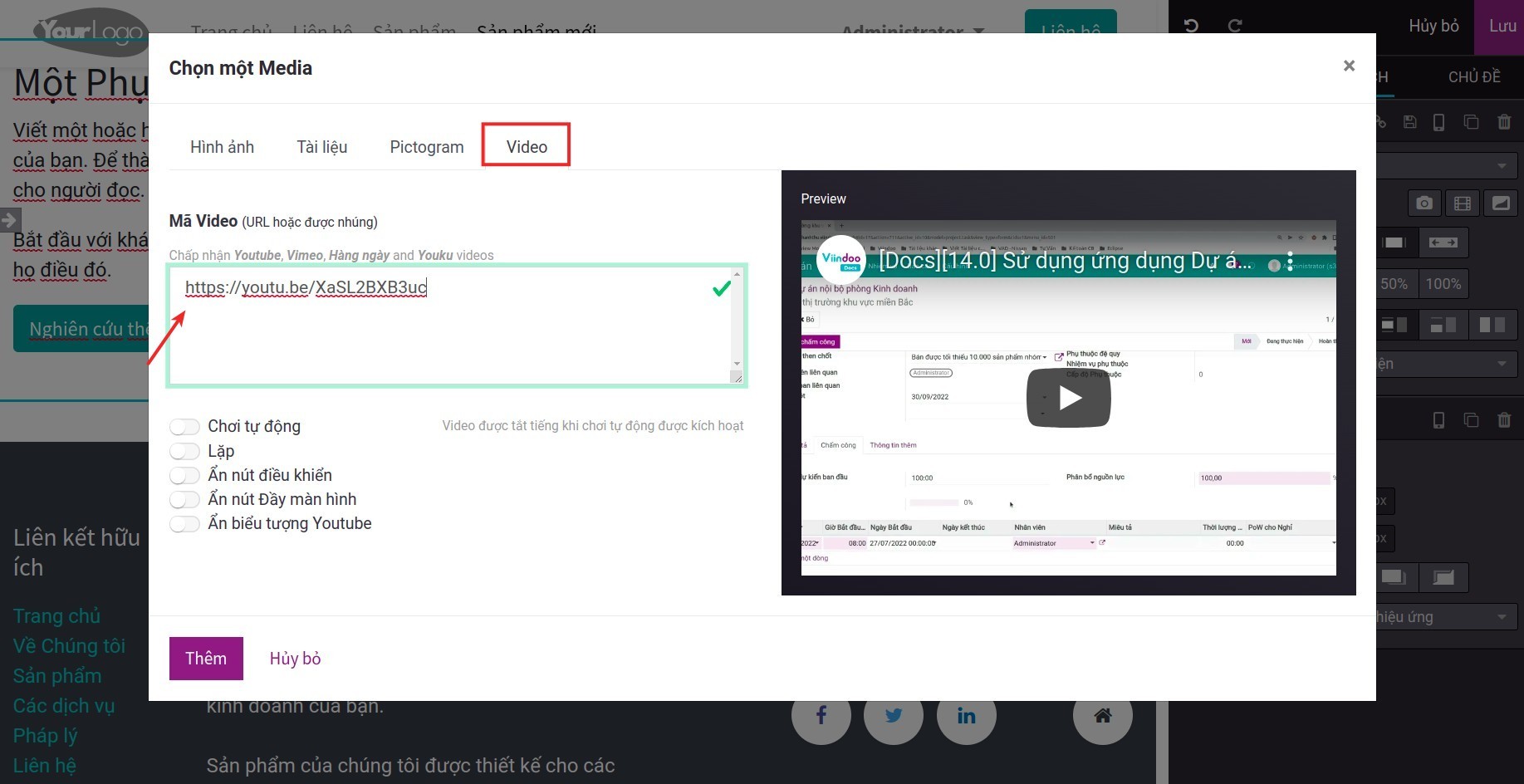Open the Trang chủ footer link
The height and width of the screenshot is (784, 1524).
point(56,615)
